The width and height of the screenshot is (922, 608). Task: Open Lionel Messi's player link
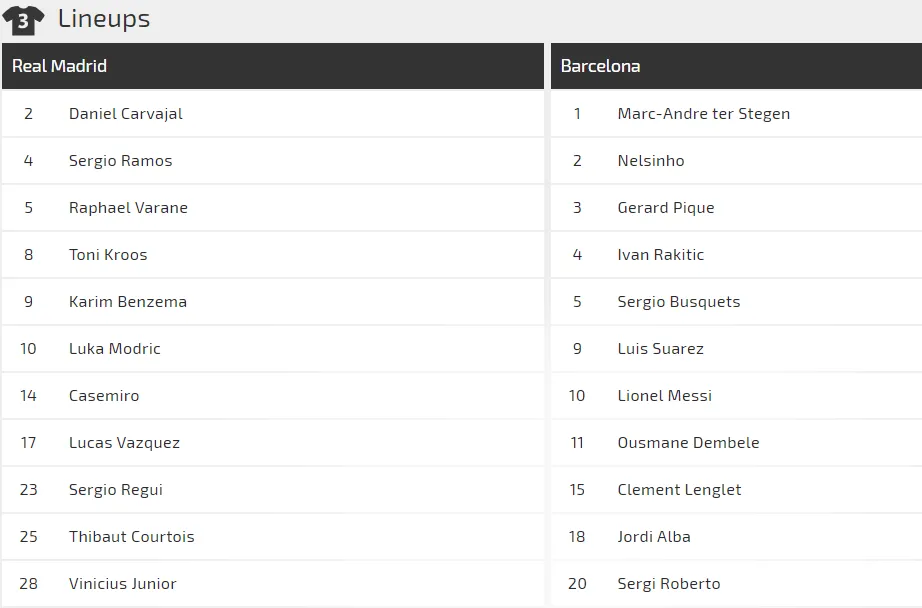pyautogui.click(x=665, y=396)
